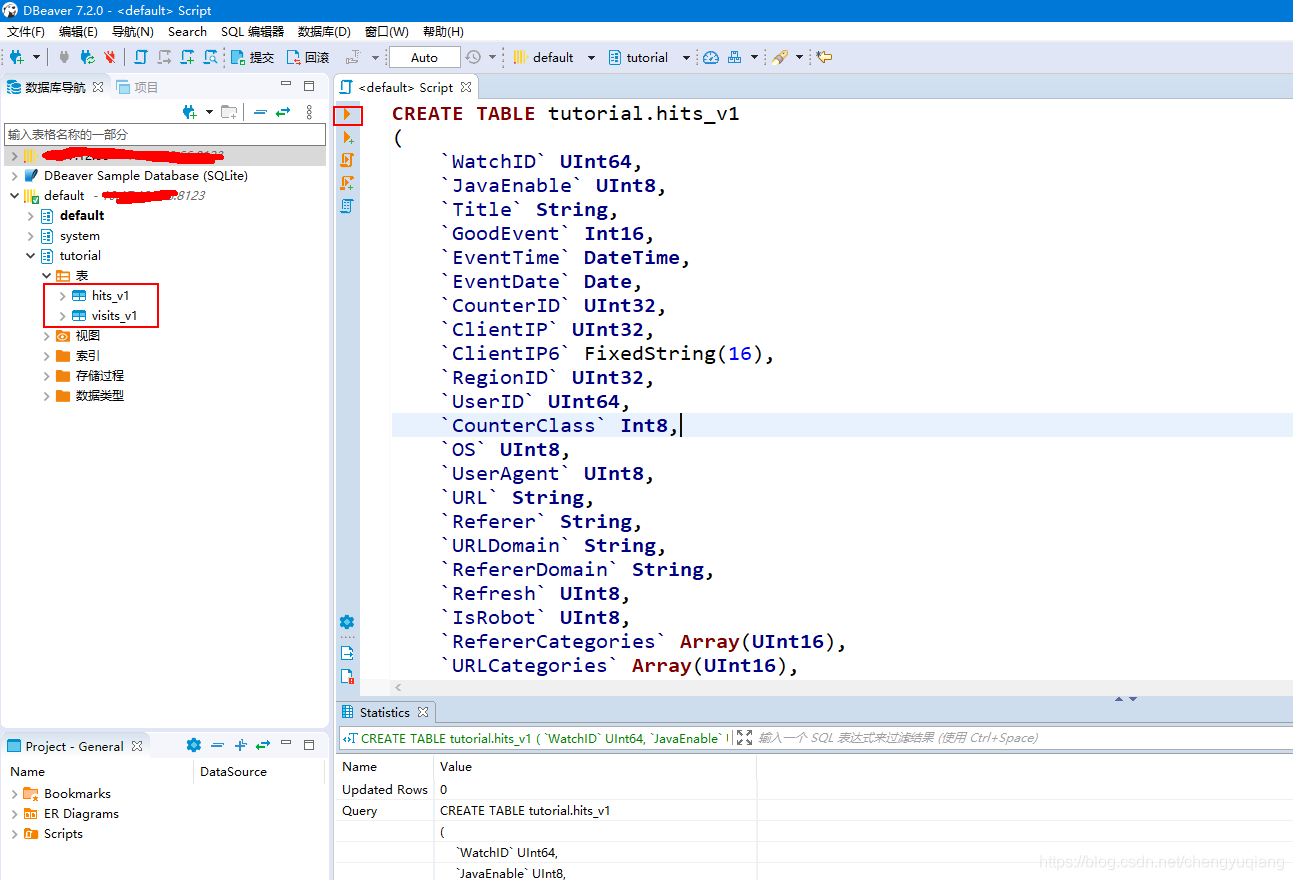Execute the SQL statement with the orange arrow
Image resolution: width=1293 pixels, height=880 pixels.
[347, 114]
